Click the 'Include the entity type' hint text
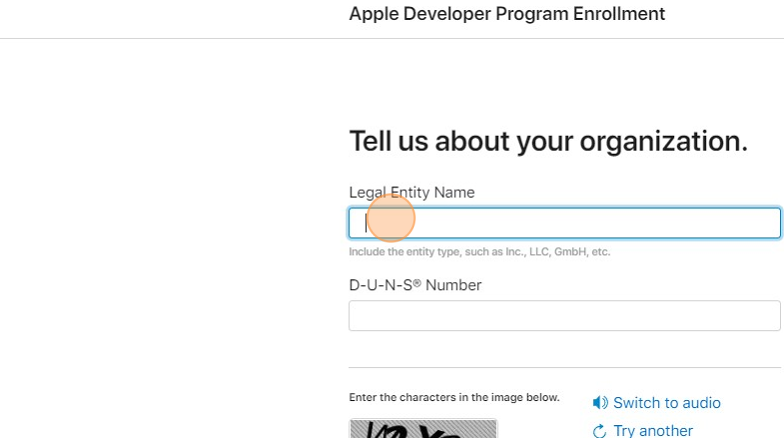Image resolution: width=784 pixels, height=438 pixels. coord(480,252)
